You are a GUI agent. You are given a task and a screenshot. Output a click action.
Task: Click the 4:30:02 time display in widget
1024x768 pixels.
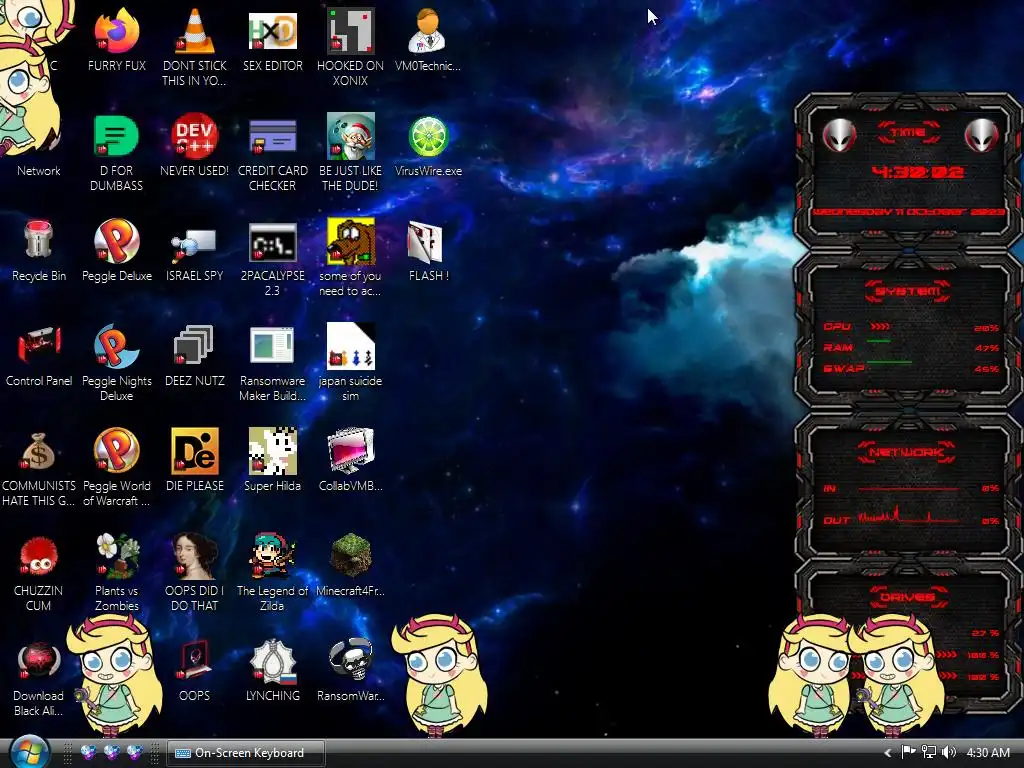point(918,172)
